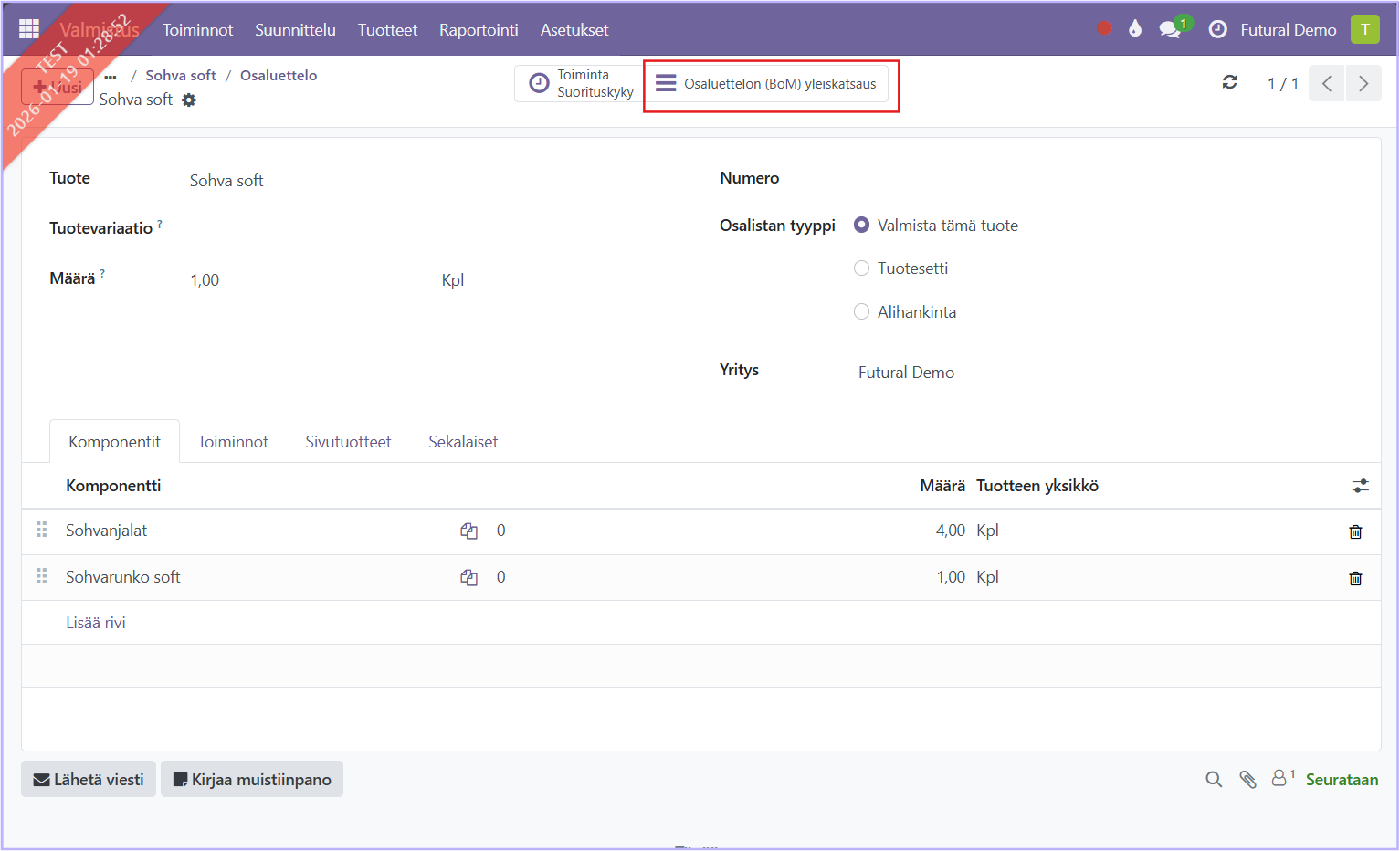Screen dimensions: 1400x851
Task: Click the droplet debug icon
Action: 1134,29
